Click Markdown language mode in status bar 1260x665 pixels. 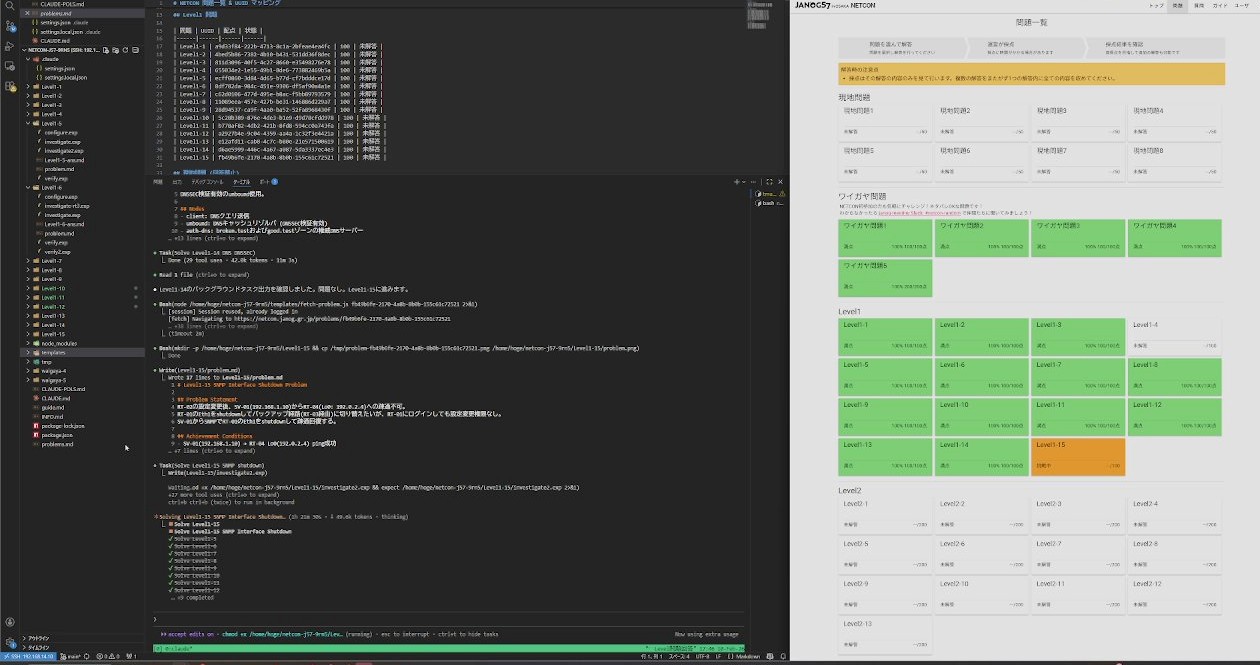pyautogui.click(x=744, y=656)
